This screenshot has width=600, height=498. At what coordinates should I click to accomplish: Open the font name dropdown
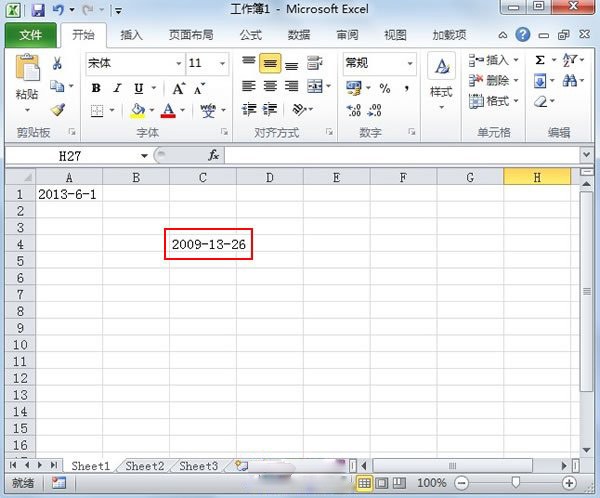pyautogui.click(x=178, y=63)
